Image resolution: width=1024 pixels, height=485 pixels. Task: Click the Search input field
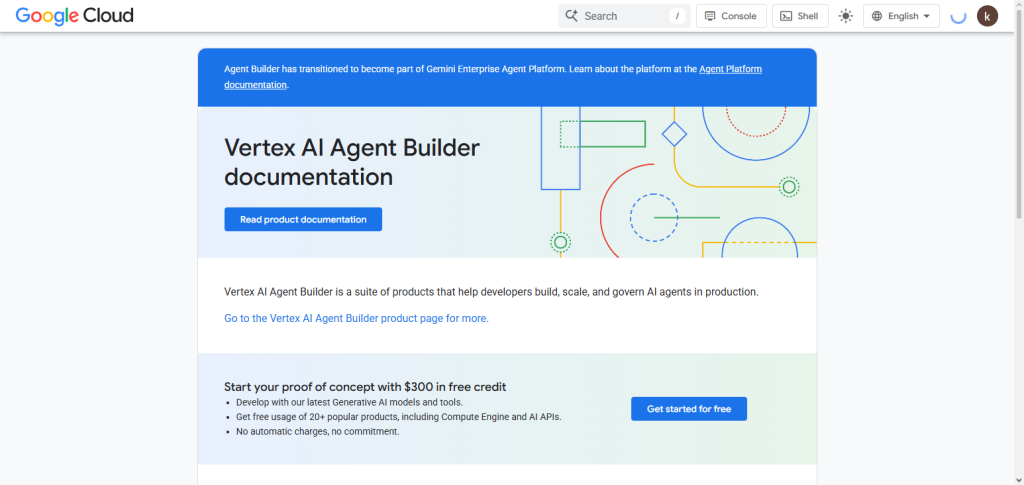tap(624, 16)
